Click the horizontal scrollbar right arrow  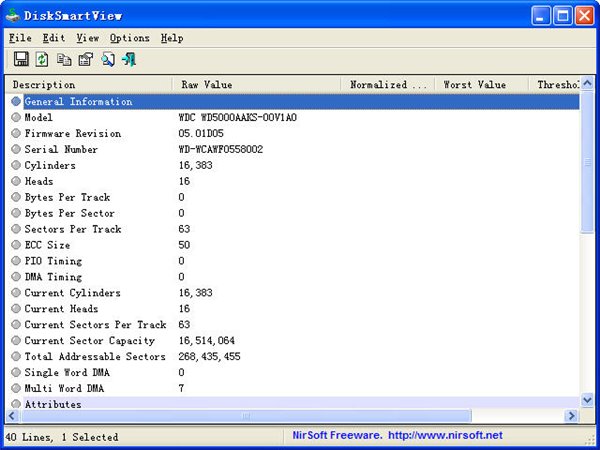[x=572, y=416]
